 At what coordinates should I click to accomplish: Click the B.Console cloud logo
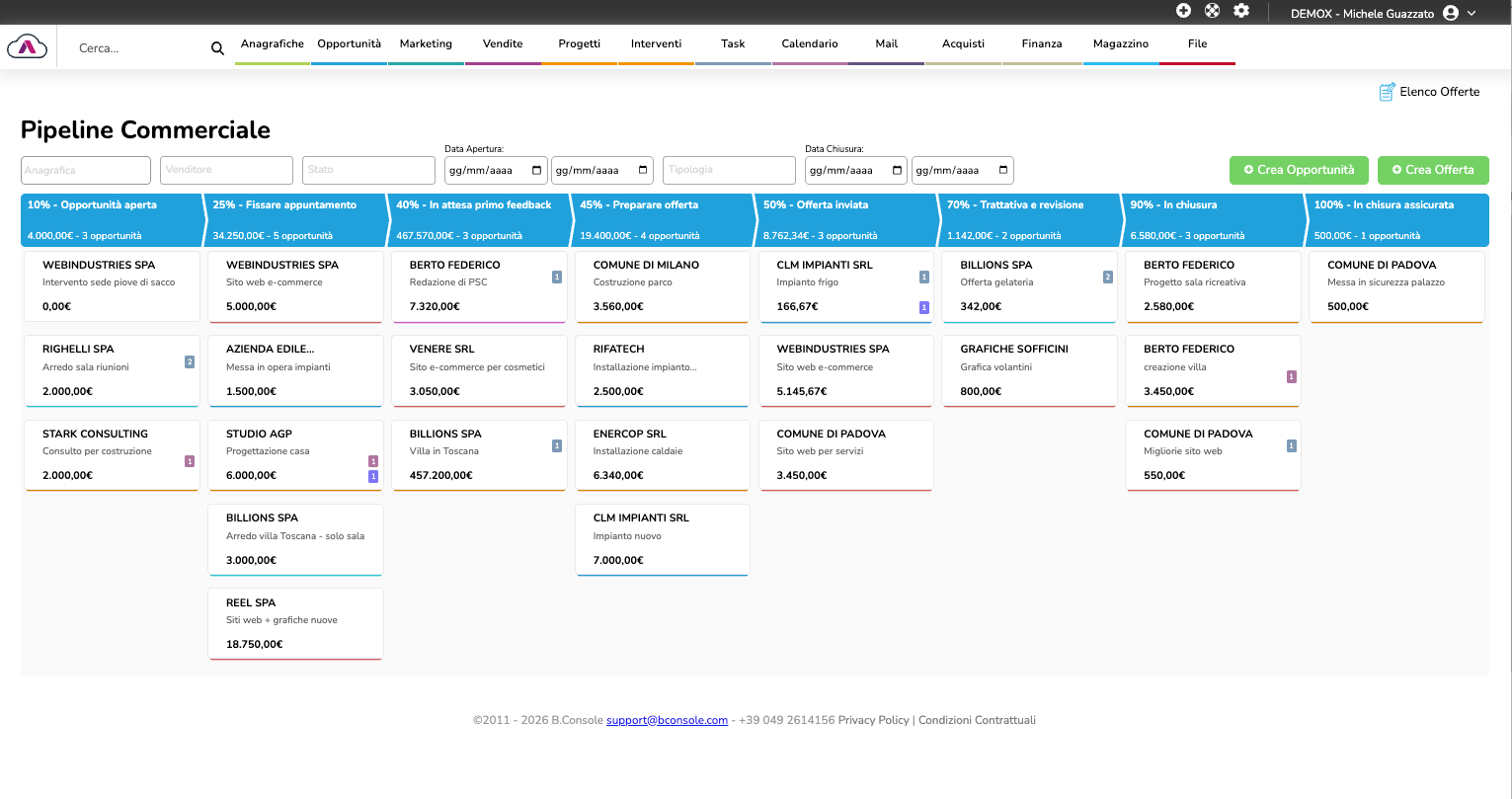click(x=27, y=46)
